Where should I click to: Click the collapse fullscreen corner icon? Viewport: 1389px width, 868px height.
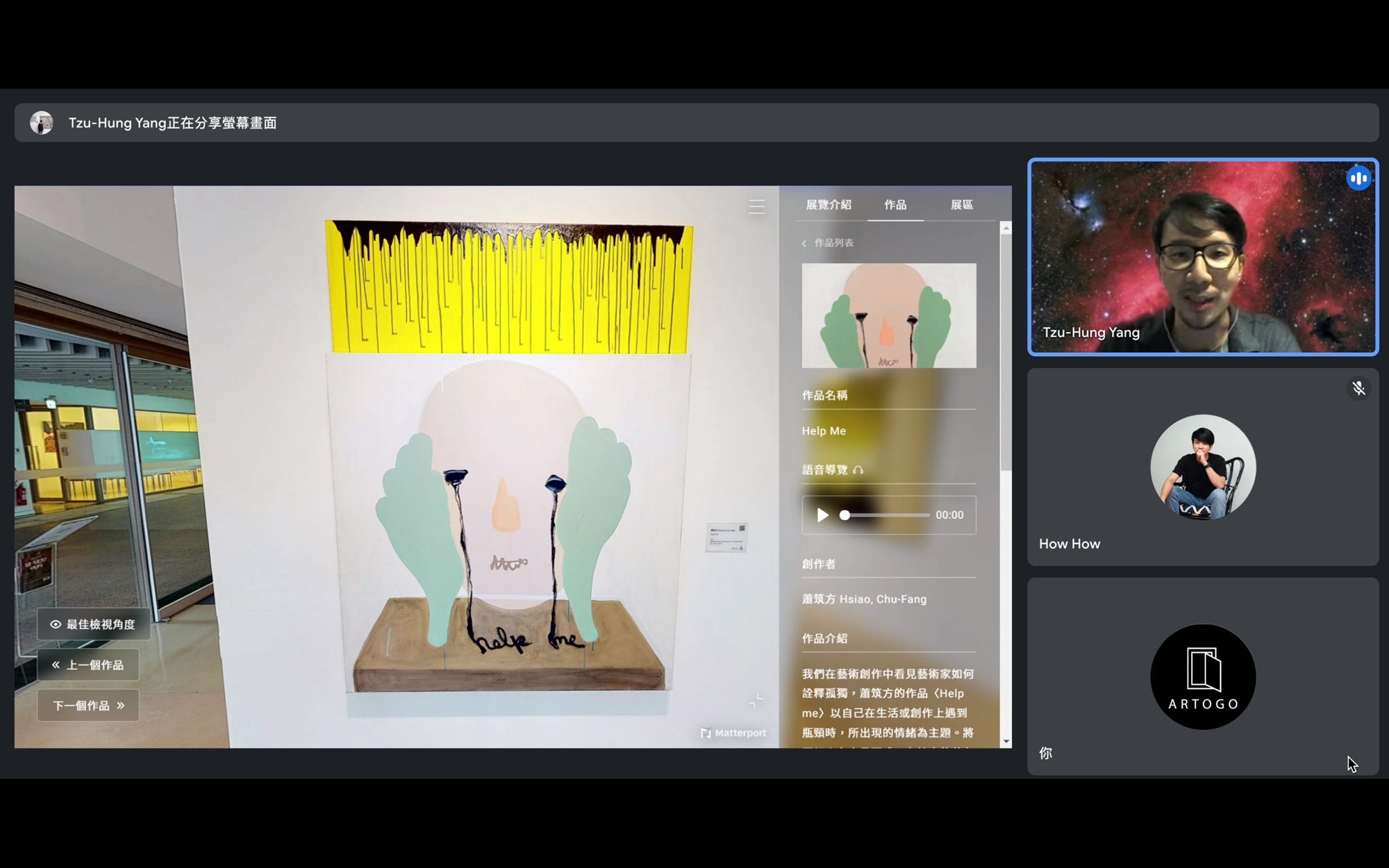point(756,701)
